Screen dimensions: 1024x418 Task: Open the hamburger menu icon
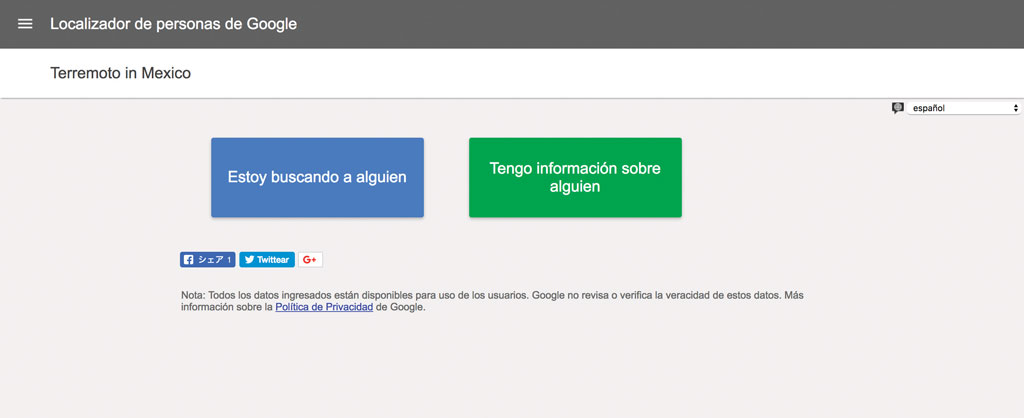click(25, 24)
